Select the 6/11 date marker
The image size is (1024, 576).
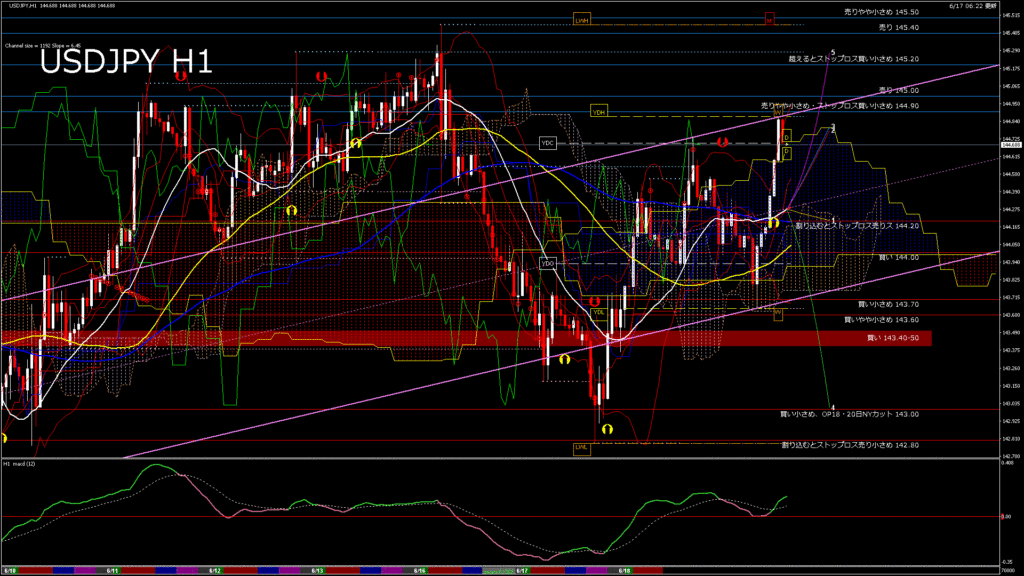pos(112,571)
